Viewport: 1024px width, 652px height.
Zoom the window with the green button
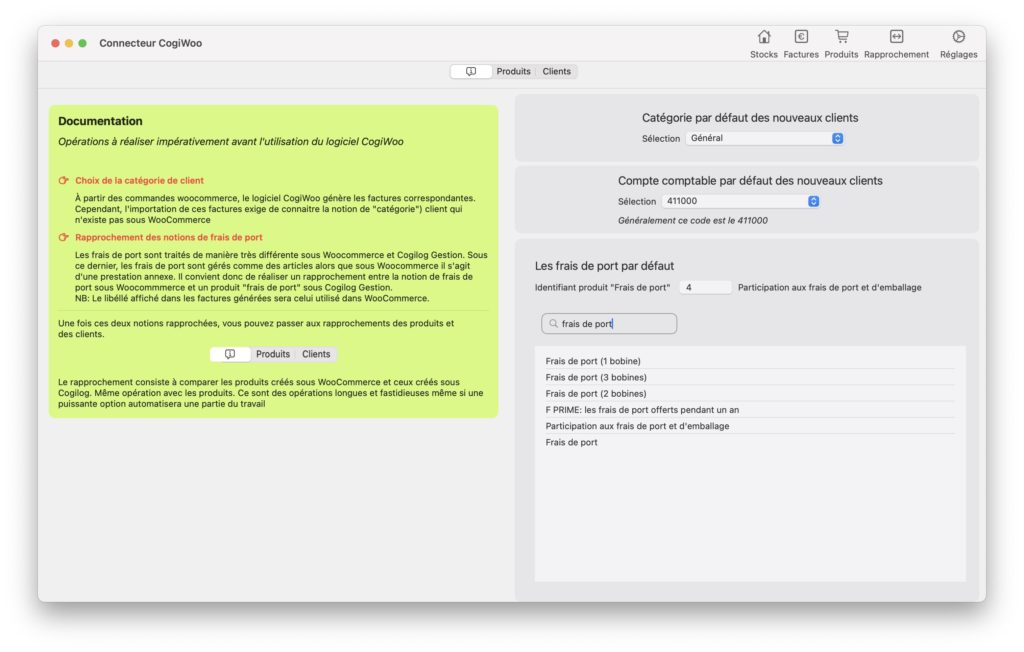tap(82, 43)
